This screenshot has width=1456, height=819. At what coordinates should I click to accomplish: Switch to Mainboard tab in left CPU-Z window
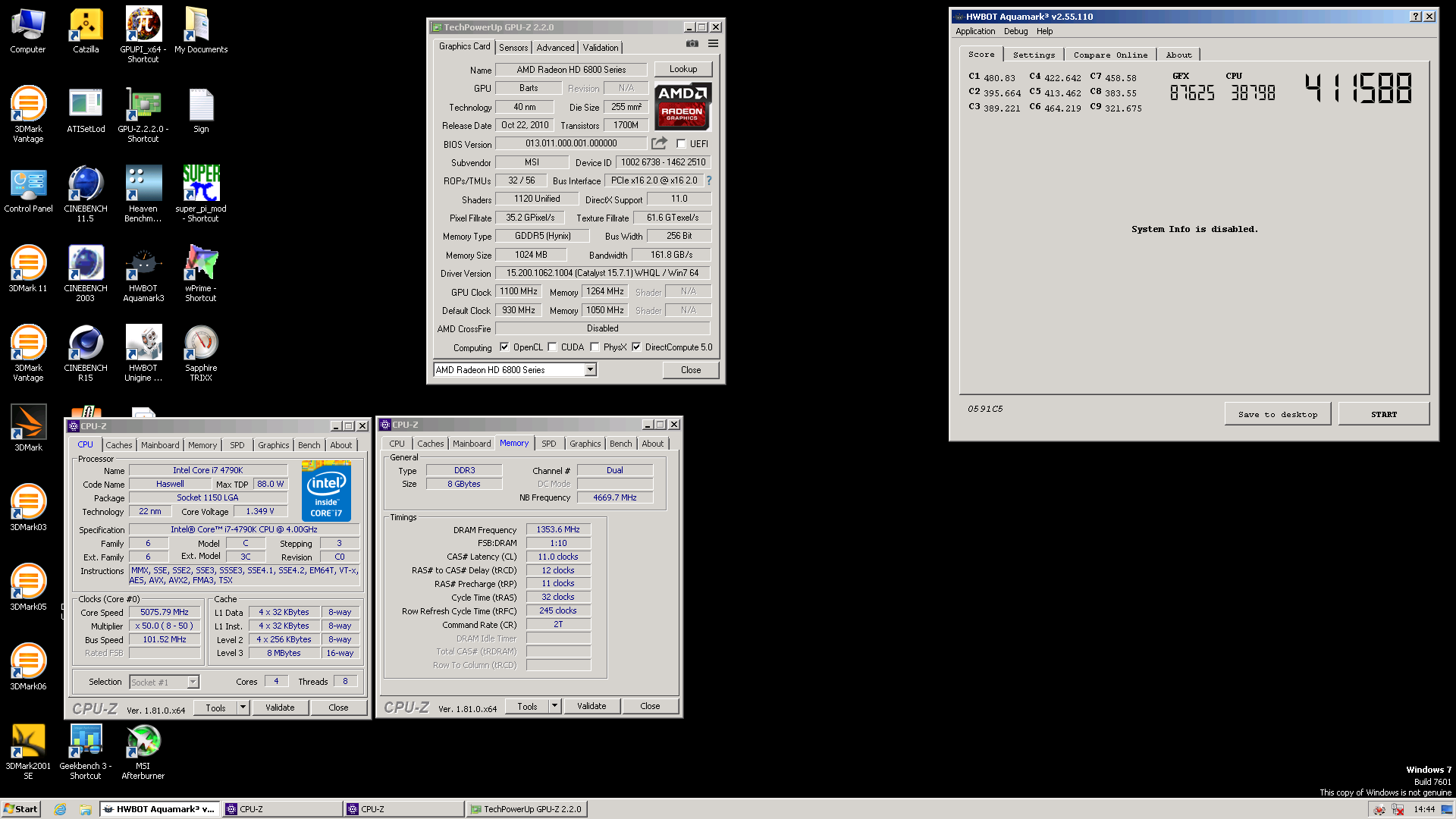(160, 445)
